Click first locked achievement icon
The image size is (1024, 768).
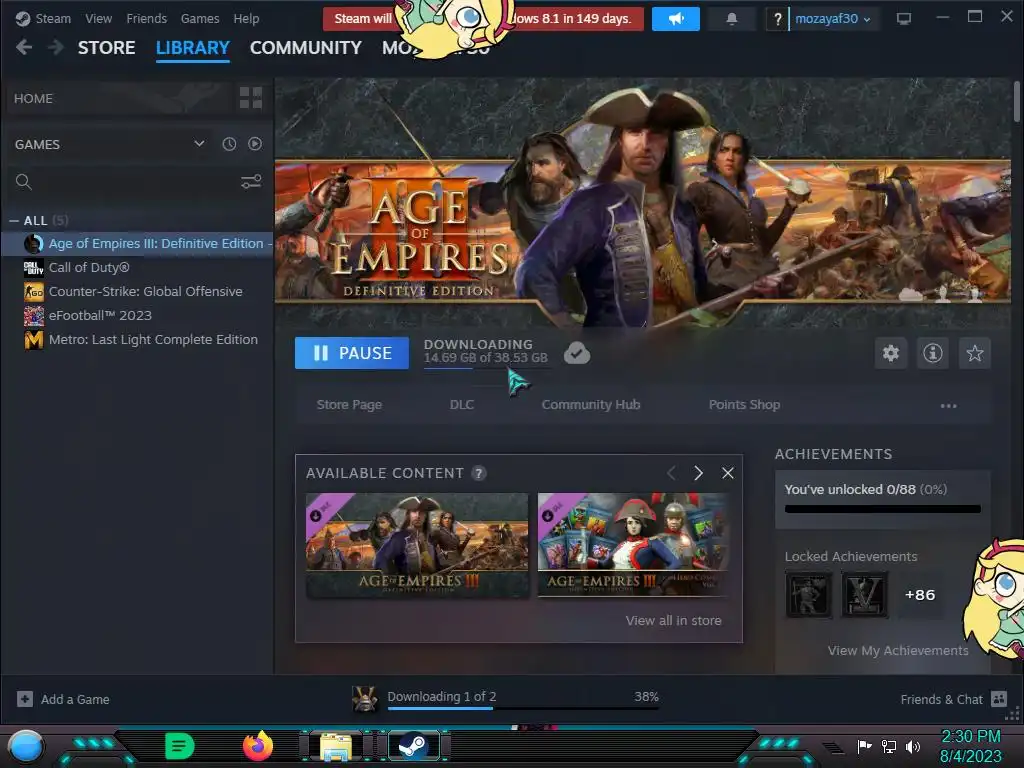point(808,595)
